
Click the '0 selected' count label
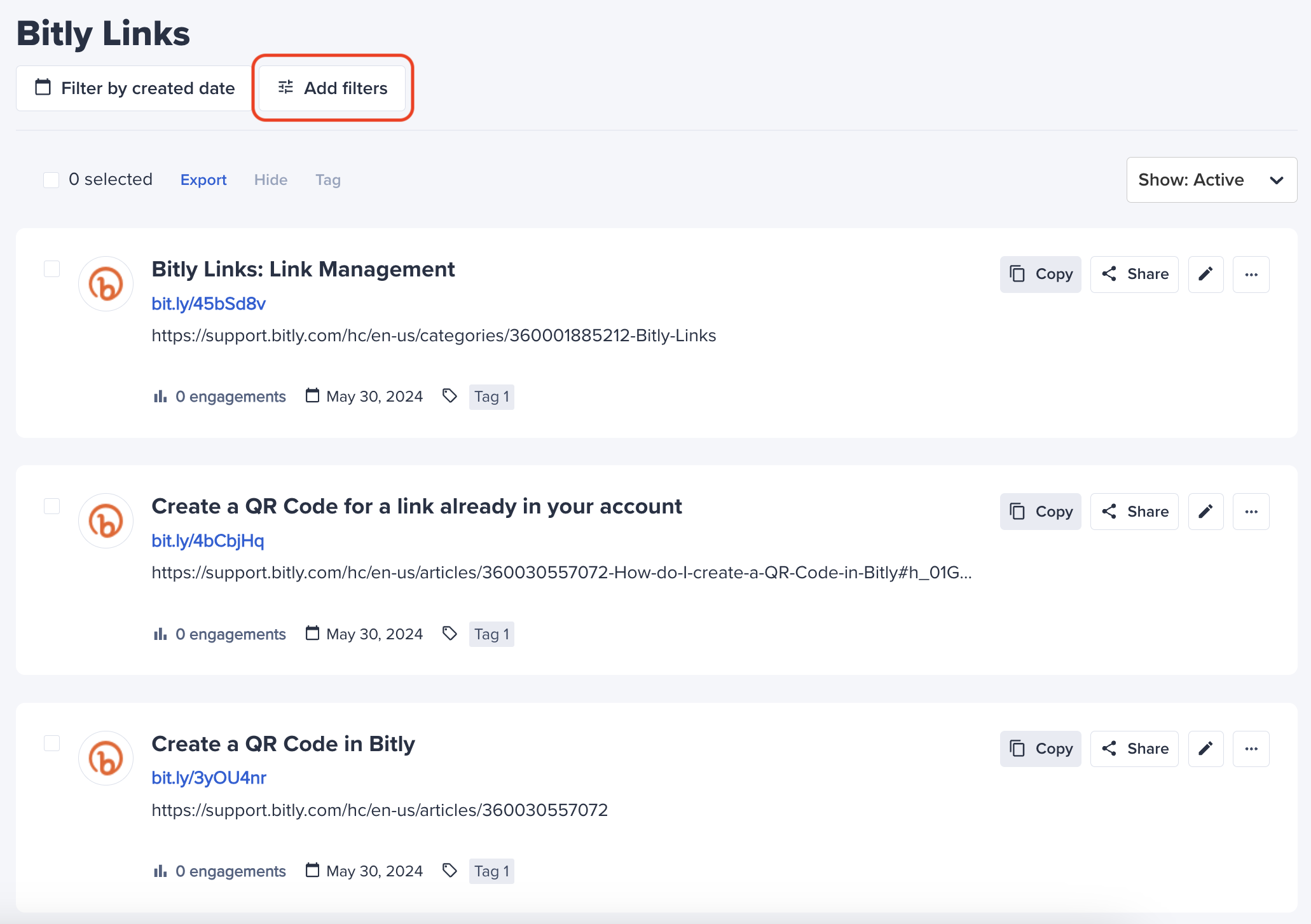coord(111,180)
